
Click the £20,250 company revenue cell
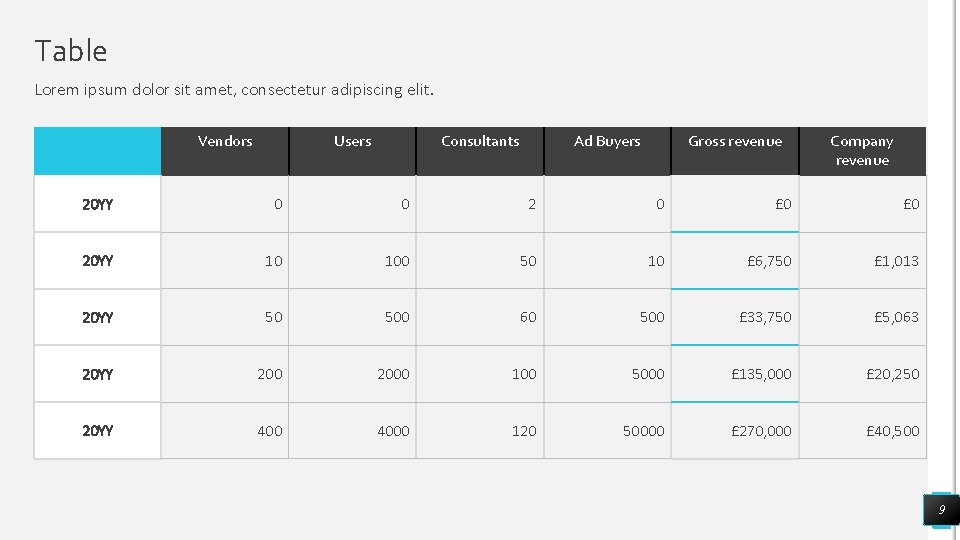pos(892,374)
